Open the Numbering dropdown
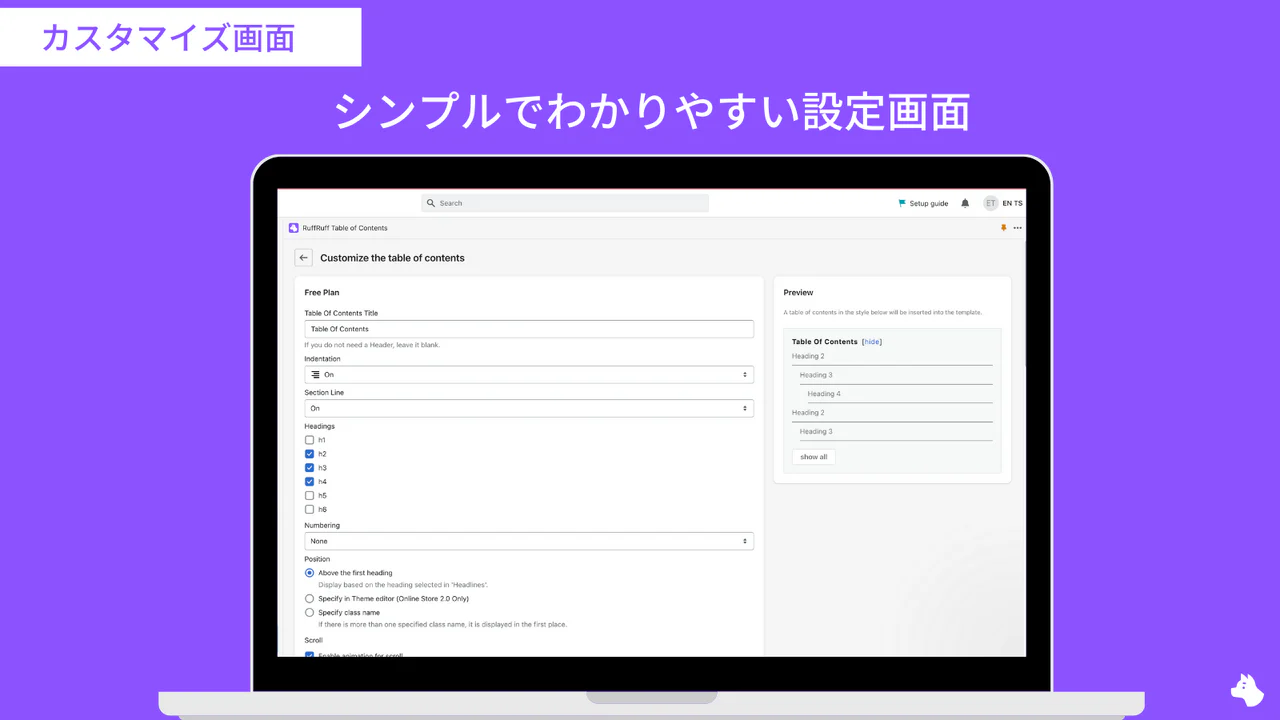This screenshot has height=720, width=1280. [529, 541]
